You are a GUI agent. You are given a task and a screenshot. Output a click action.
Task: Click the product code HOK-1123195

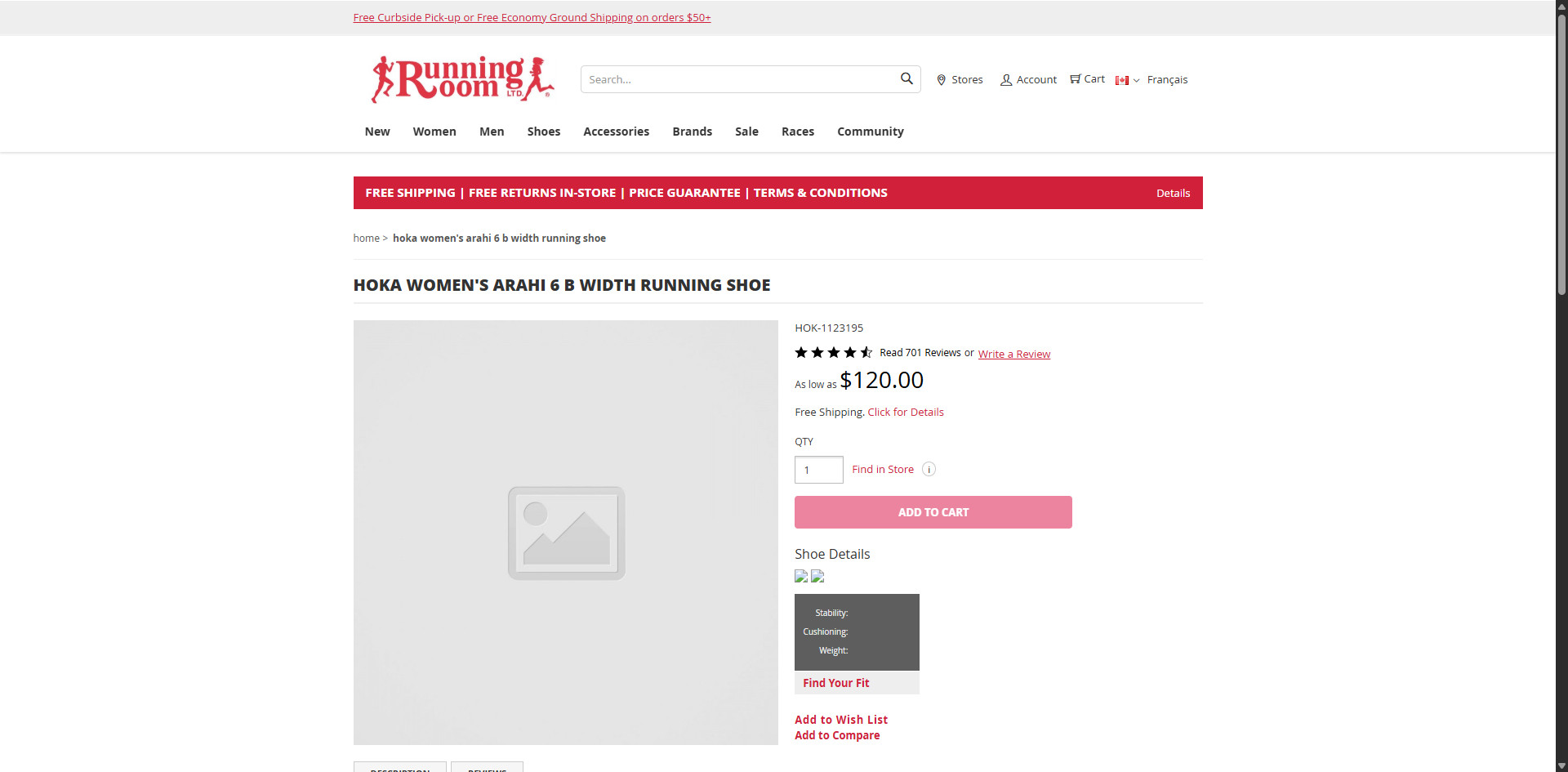point(829,328)
